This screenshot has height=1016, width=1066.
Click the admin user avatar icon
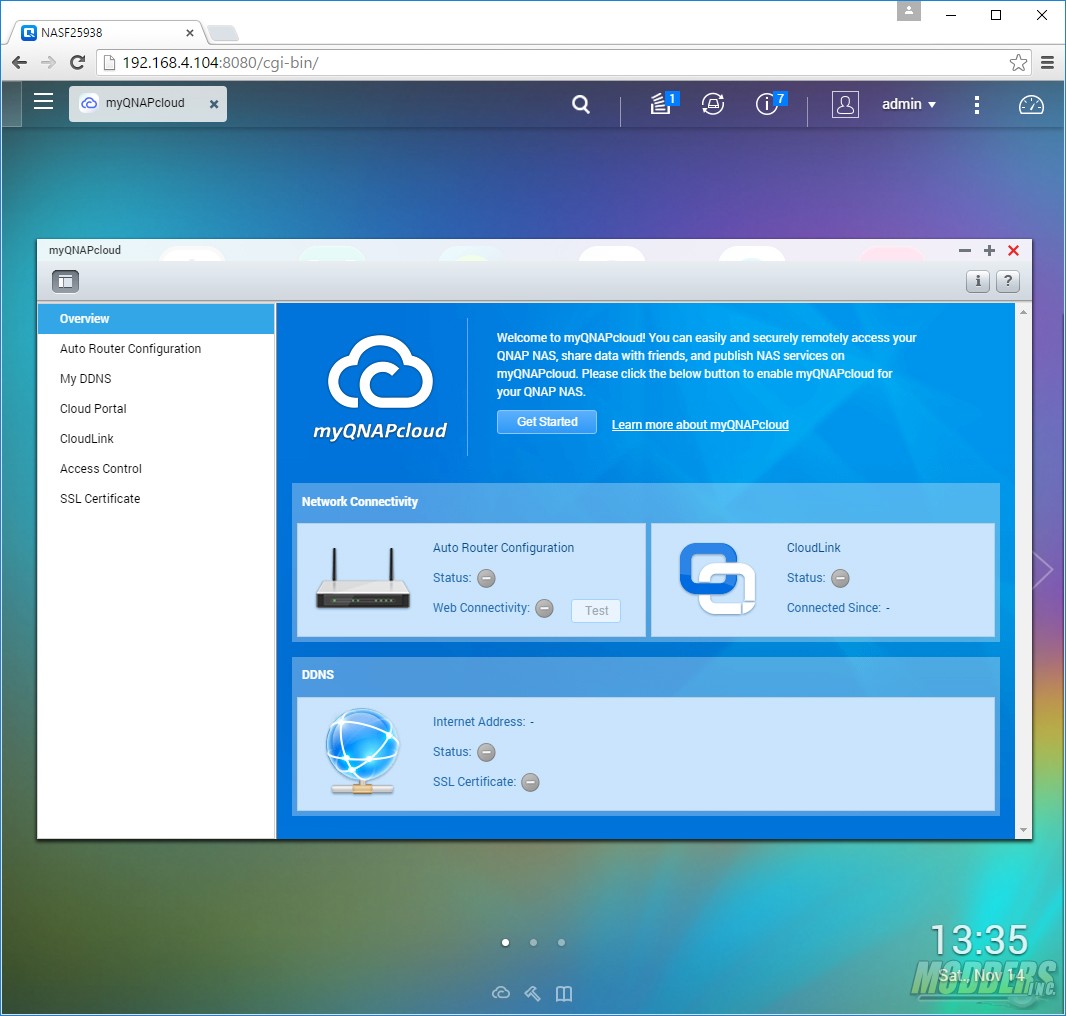point(845,105)
